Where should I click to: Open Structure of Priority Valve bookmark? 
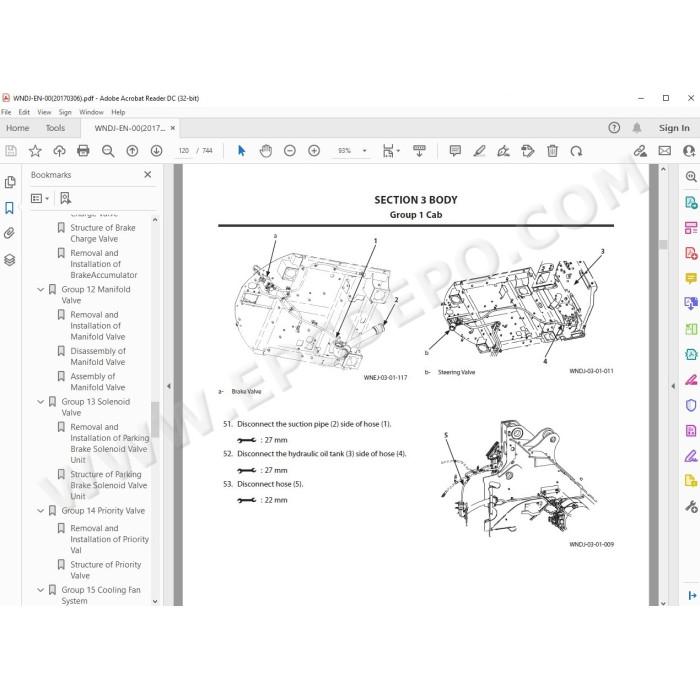pyautogui.click(x=106, y=570)
